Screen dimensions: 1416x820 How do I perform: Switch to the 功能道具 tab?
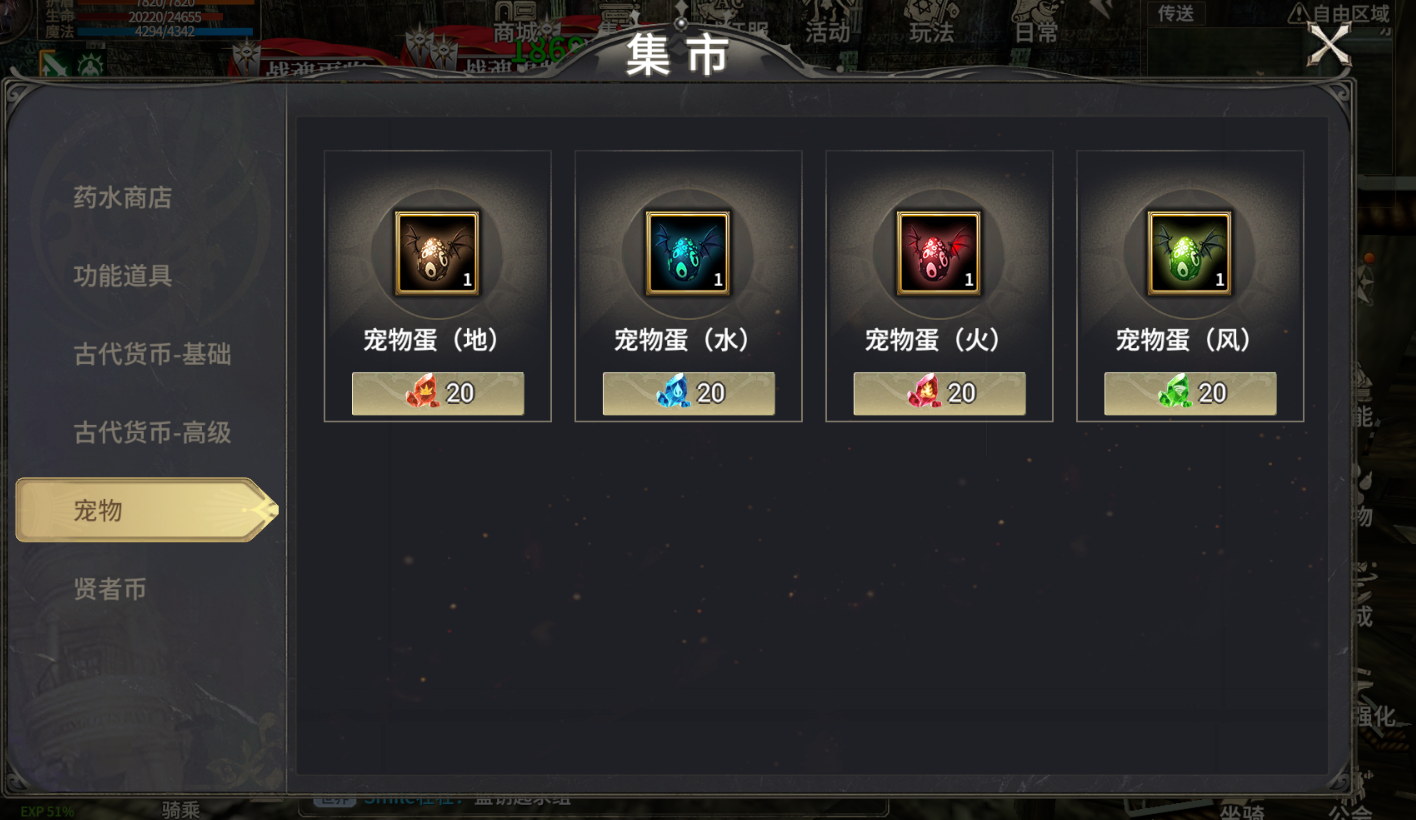tap(122, 276)
